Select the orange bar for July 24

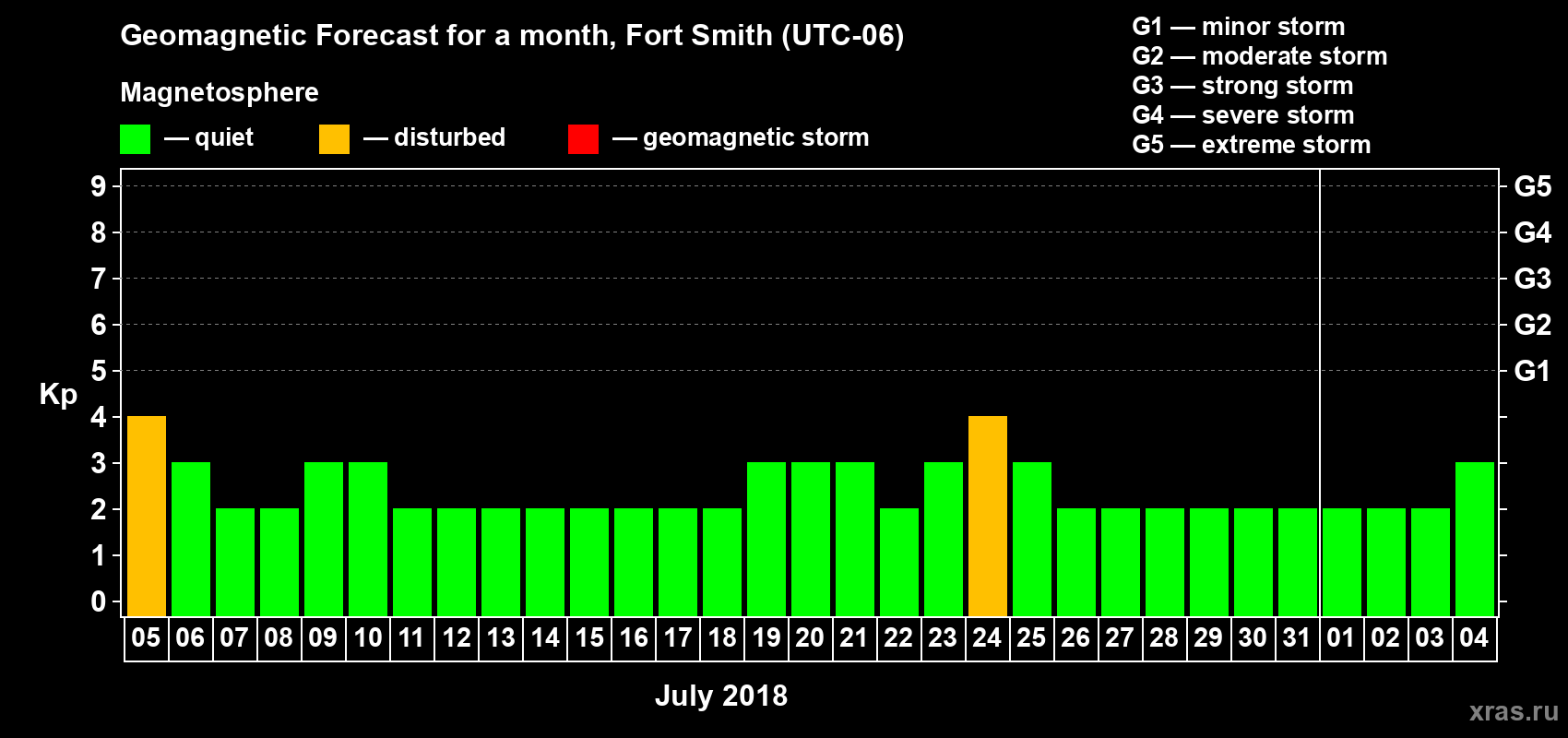988,516
